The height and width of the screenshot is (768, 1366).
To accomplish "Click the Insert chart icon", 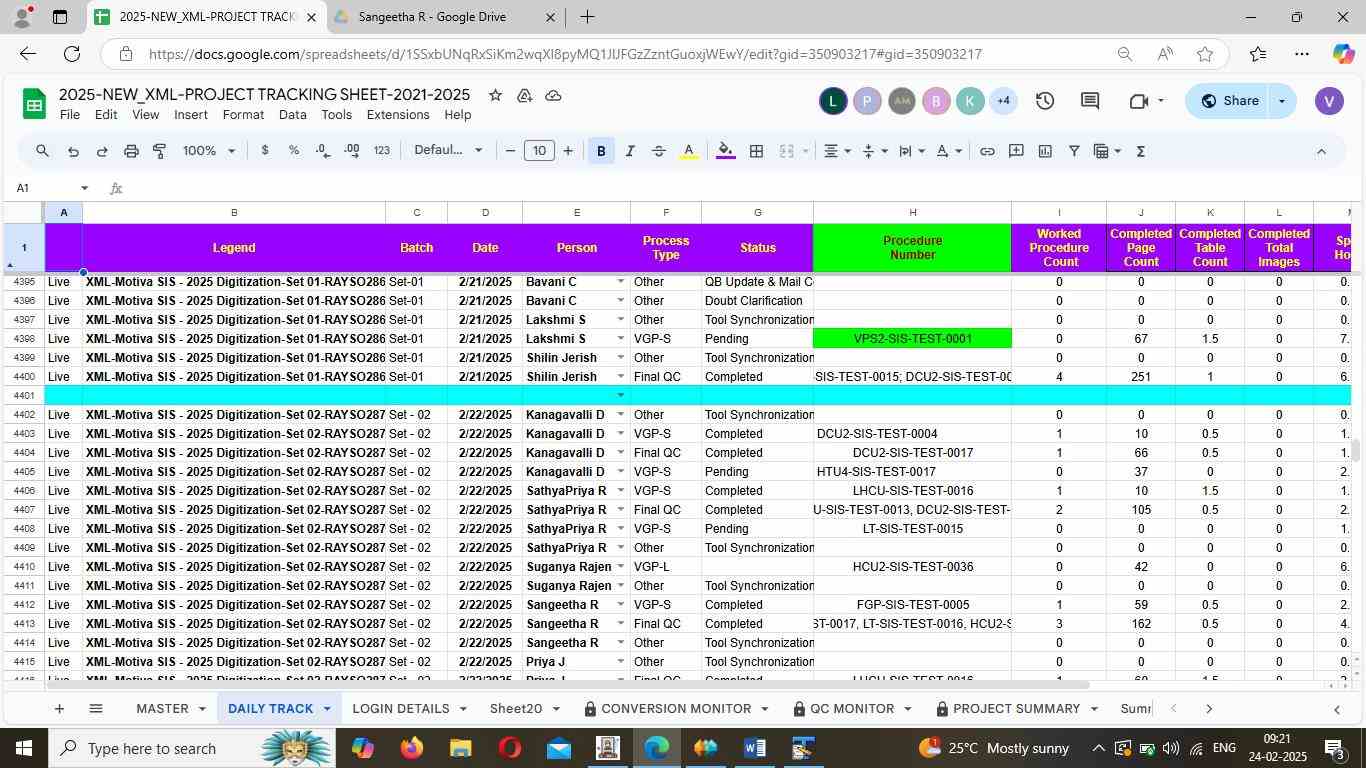I will pos(1045,151).
